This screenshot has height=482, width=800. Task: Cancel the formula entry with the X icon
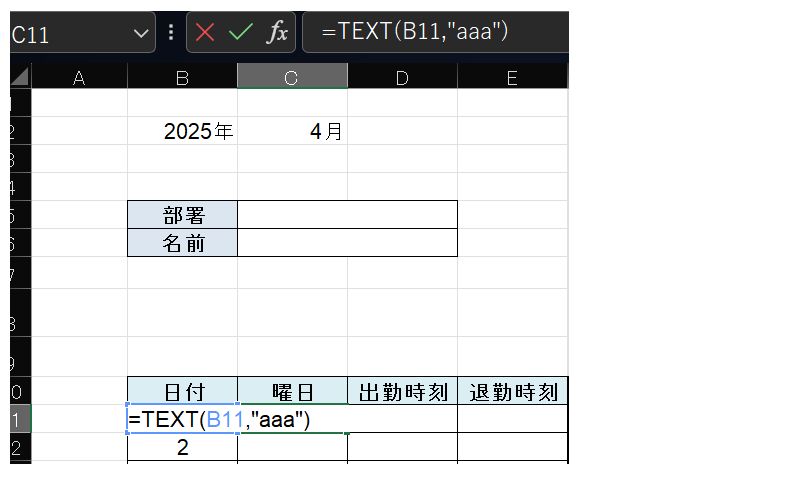(x=205, y=32)
